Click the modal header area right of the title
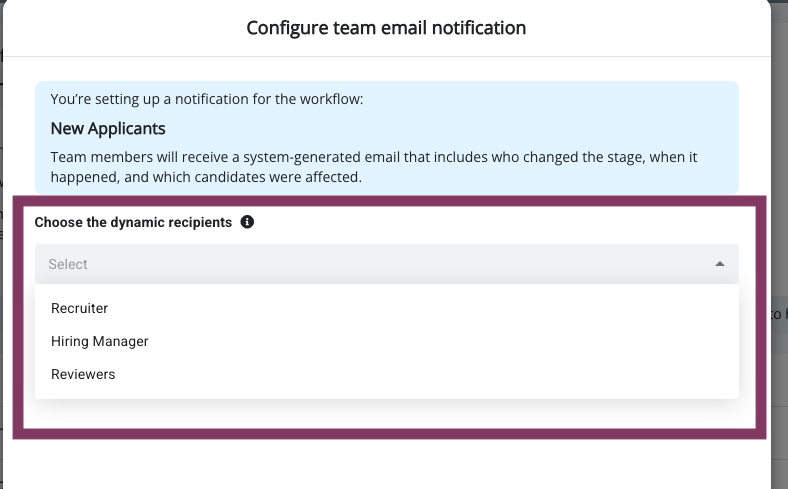This screenshot has width=788, height=489. (648, 28)
